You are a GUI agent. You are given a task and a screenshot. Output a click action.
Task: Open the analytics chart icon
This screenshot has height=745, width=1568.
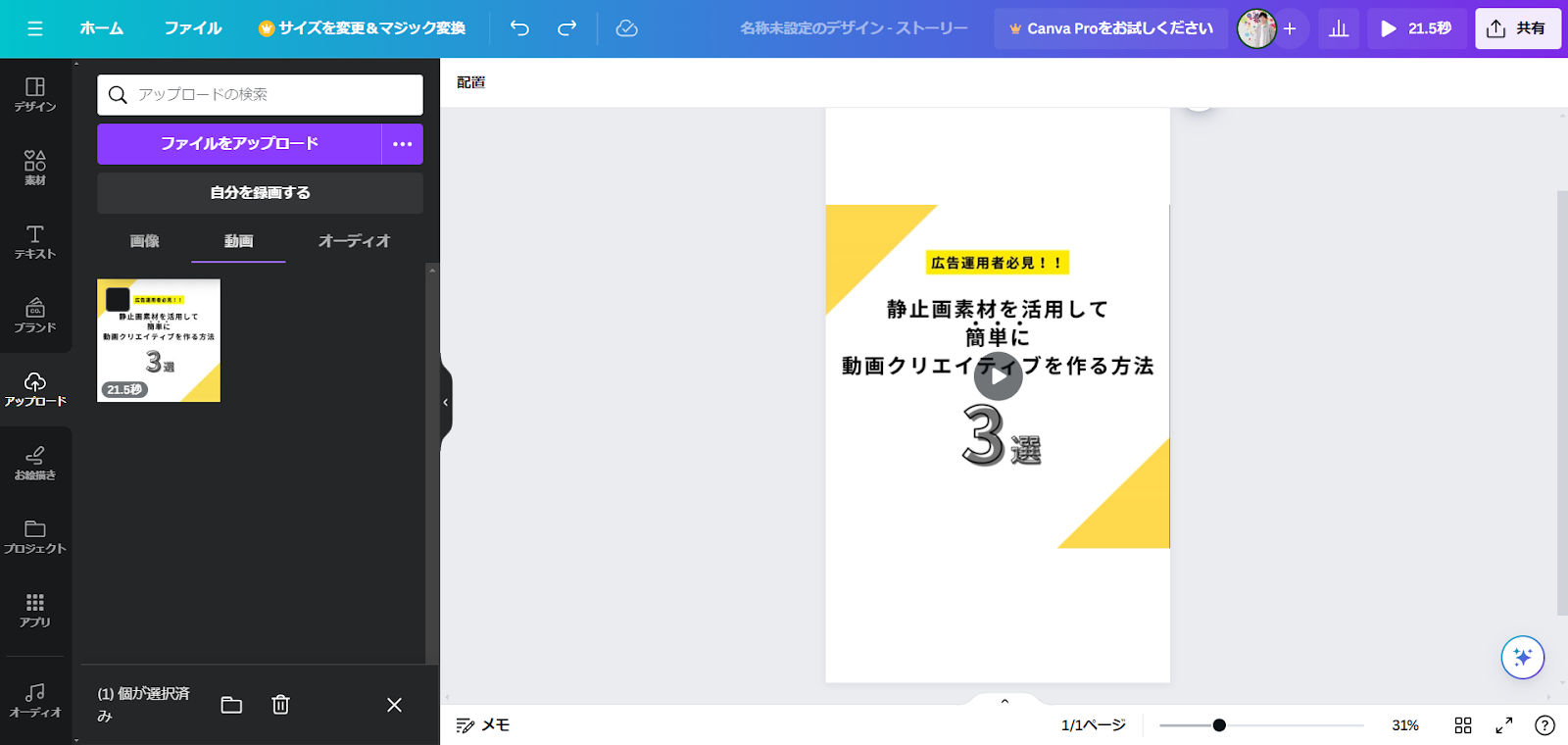point(1339,28)
